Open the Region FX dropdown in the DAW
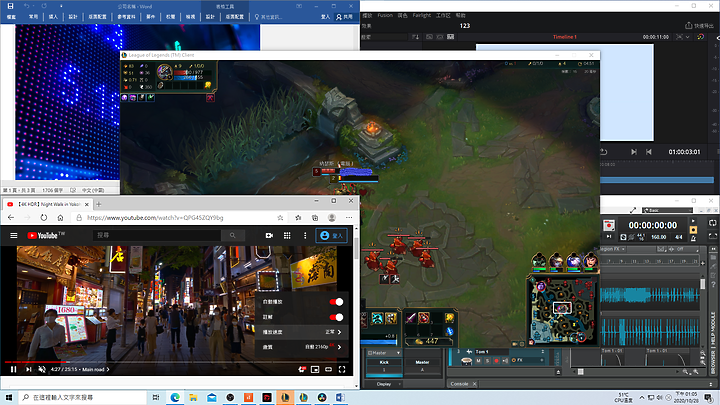The width and height of the screenshot is (720, 405). click(613, 249)
